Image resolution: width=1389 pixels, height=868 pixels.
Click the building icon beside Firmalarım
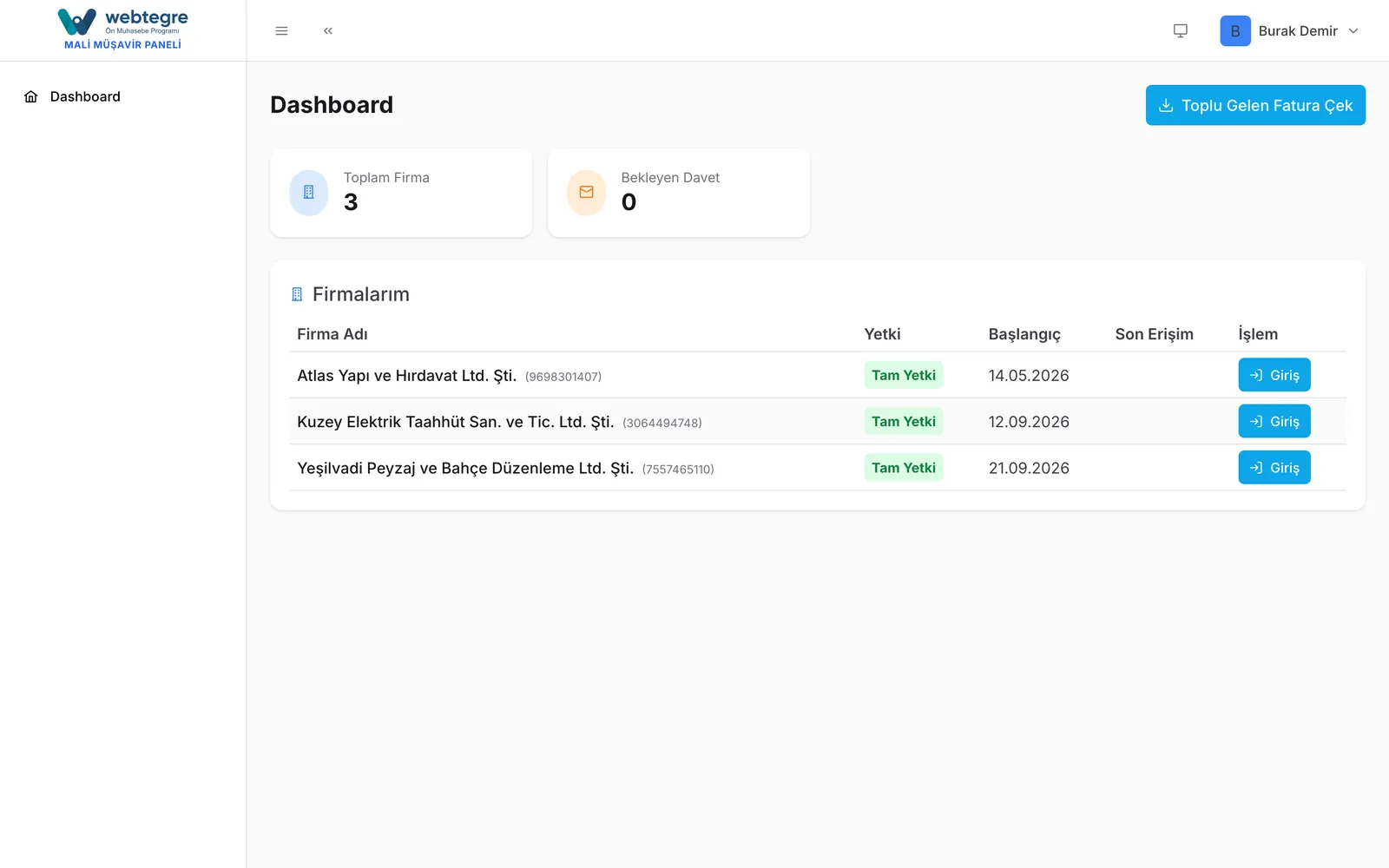[297, 294]
